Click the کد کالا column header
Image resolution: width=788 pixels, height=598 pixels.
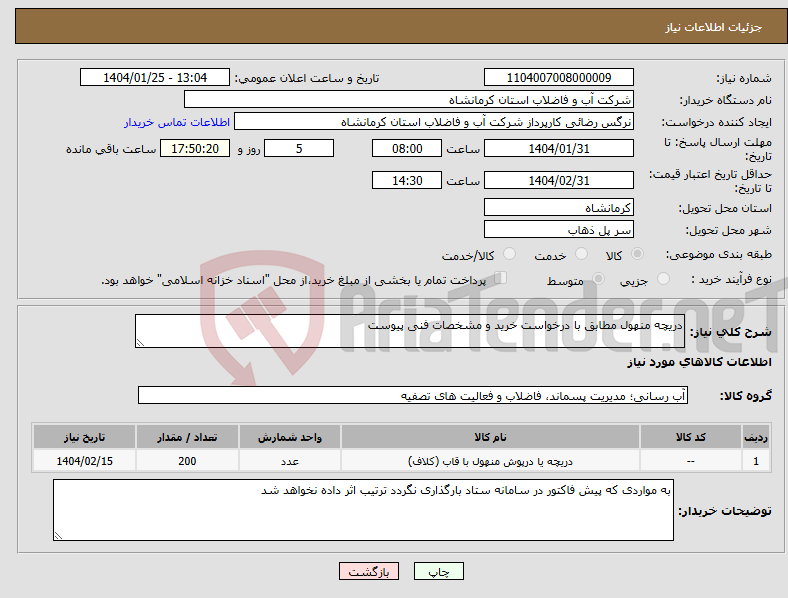coord(691,437)
